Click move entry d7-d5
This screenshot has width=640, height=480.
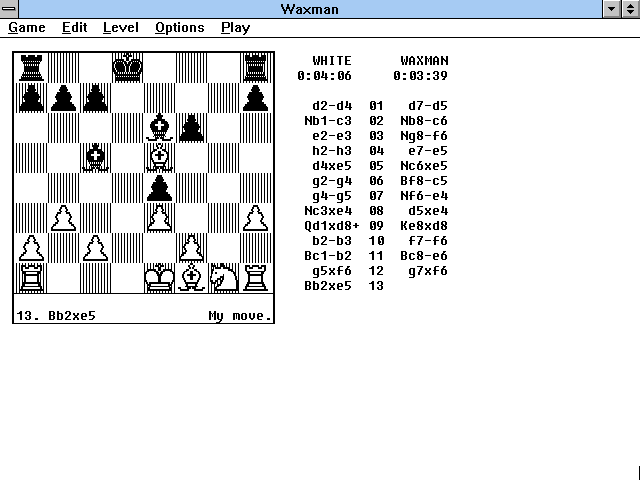pos(428,106)
